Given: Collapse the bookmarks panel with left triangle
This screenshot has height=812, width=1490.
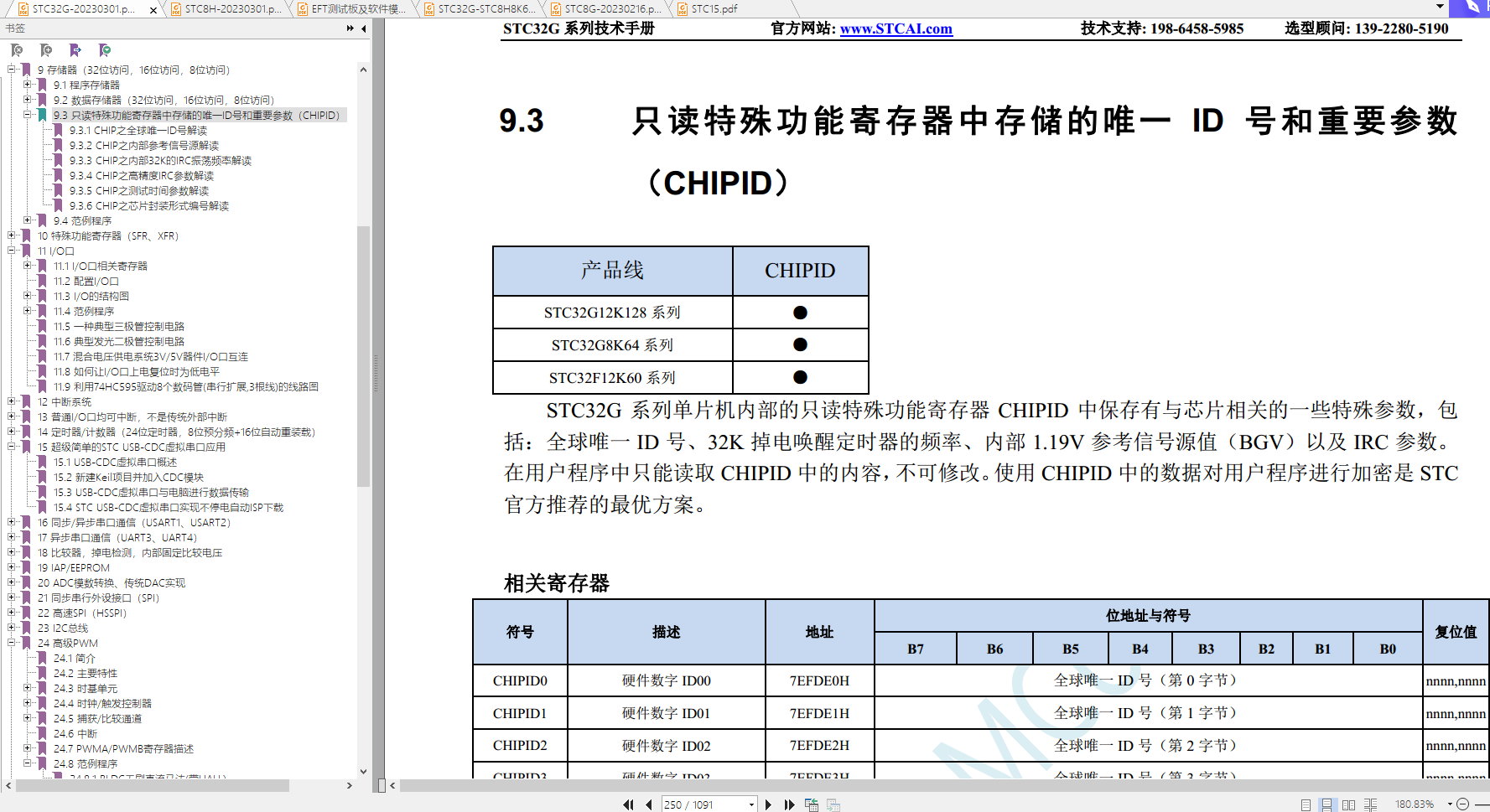Looking at the screenshot, I should [364, 28].
